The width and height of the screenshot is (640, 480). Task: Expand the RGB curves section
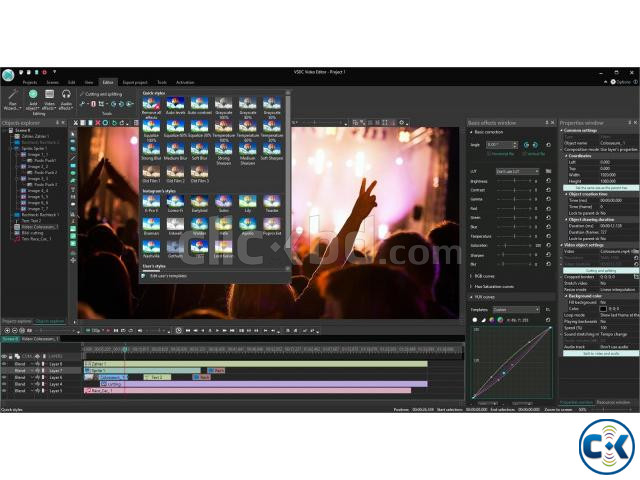[471, 276]
